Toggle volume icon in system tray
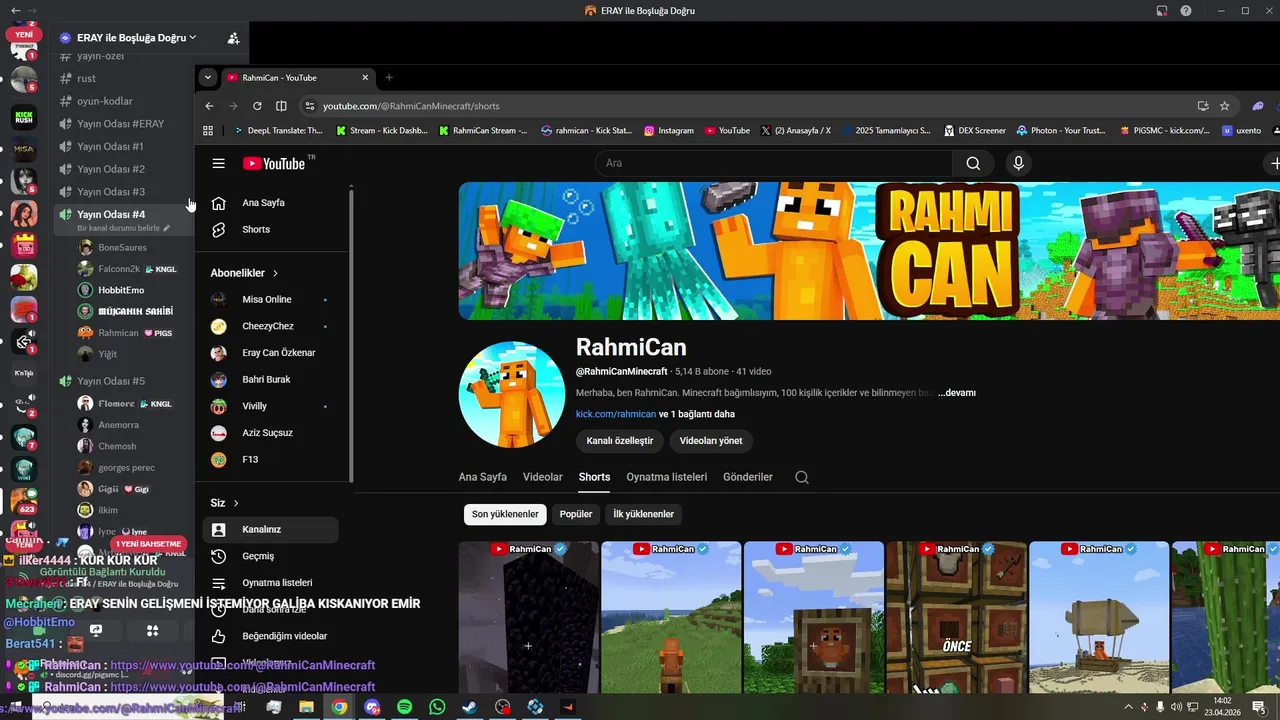 coord(1177,707)
